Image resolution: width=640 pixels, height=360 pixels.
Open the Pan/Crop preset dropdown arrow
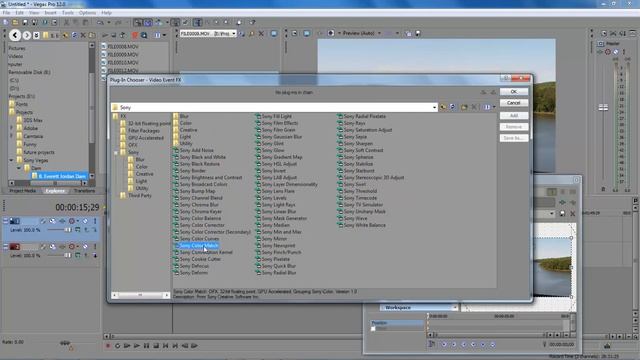(x=552, y=213)
